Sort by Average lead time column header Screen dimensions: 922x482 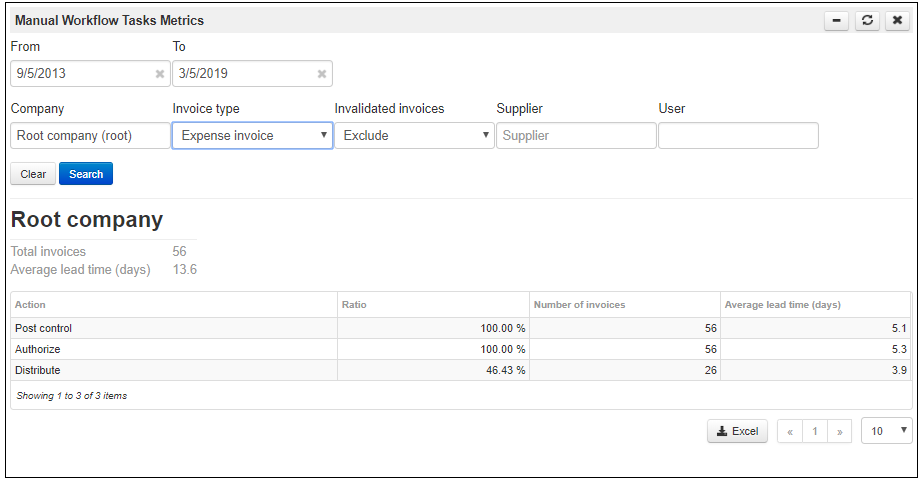coord(816,305)
